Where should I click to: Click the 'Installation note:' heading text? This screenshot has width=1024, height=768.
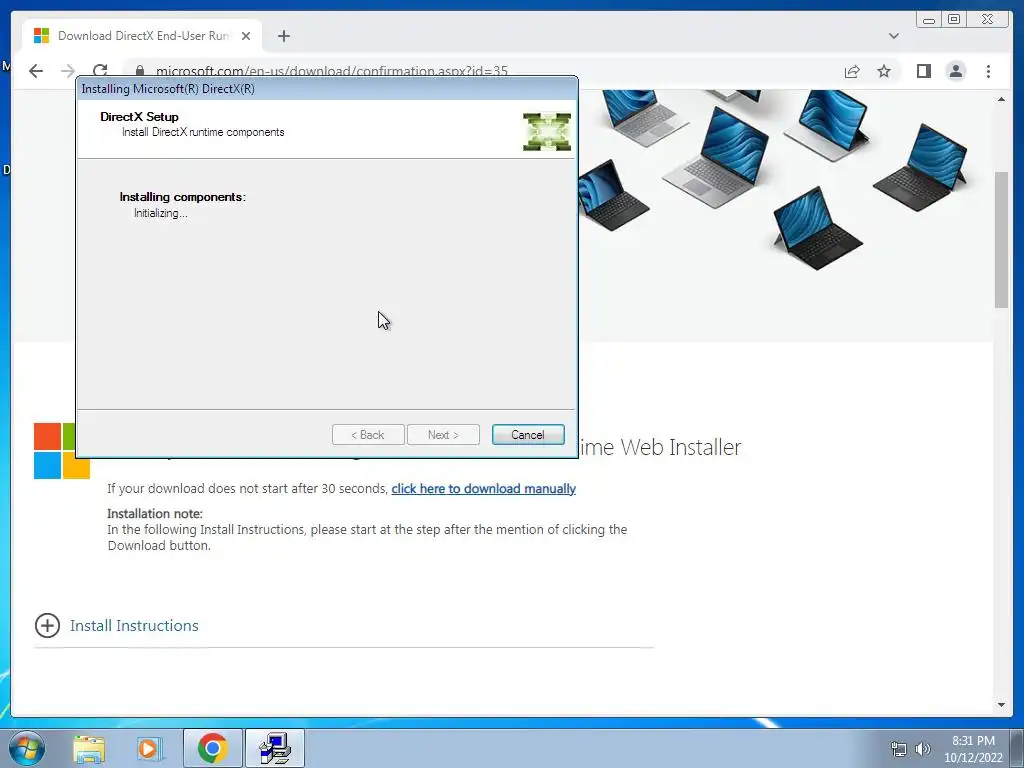point(155,513)
